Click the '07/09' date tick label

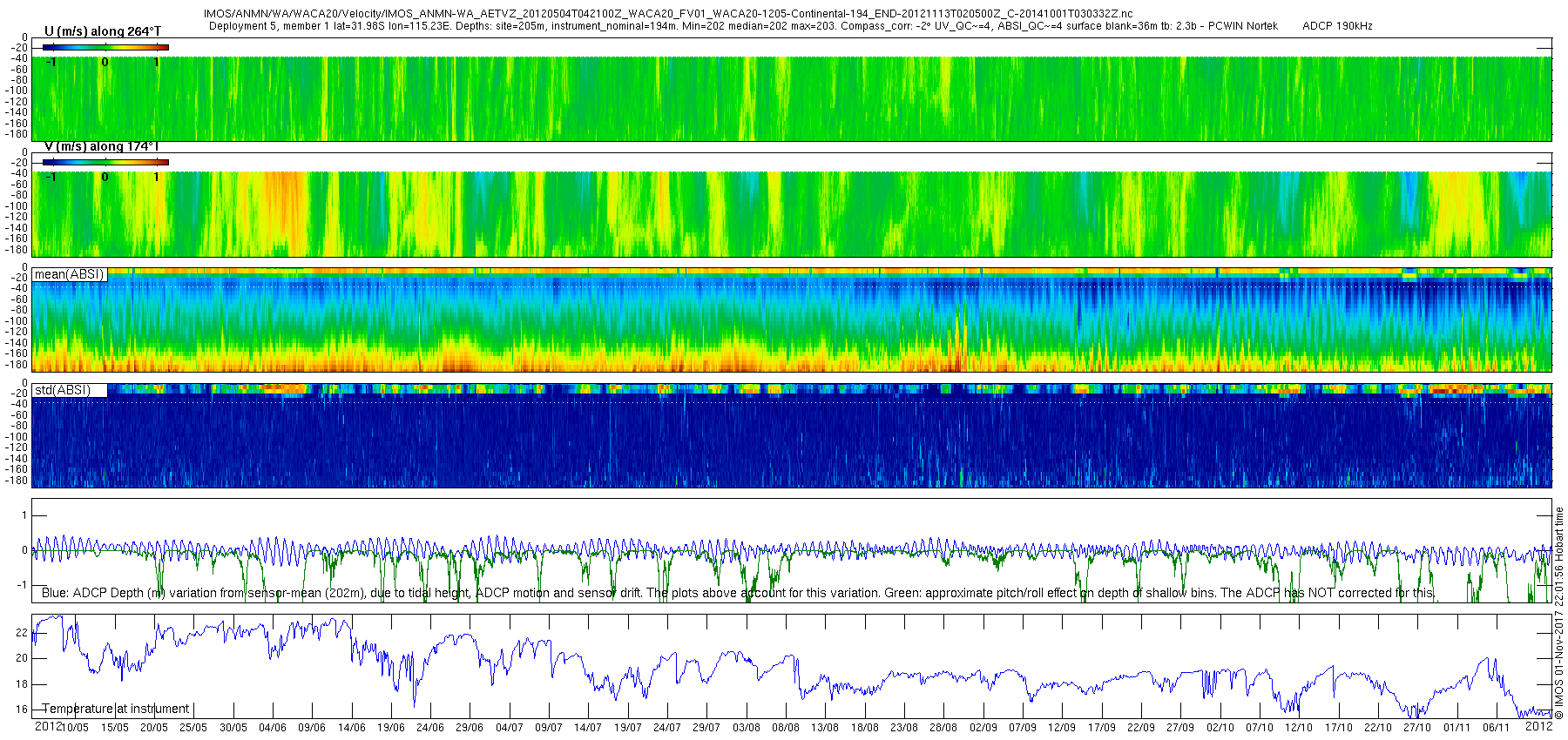(x=1023, y=728)
